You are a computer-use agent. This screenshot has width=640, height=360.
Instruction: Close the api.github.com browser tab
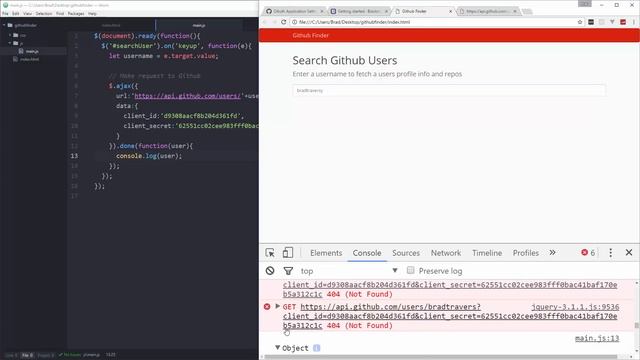515,11
